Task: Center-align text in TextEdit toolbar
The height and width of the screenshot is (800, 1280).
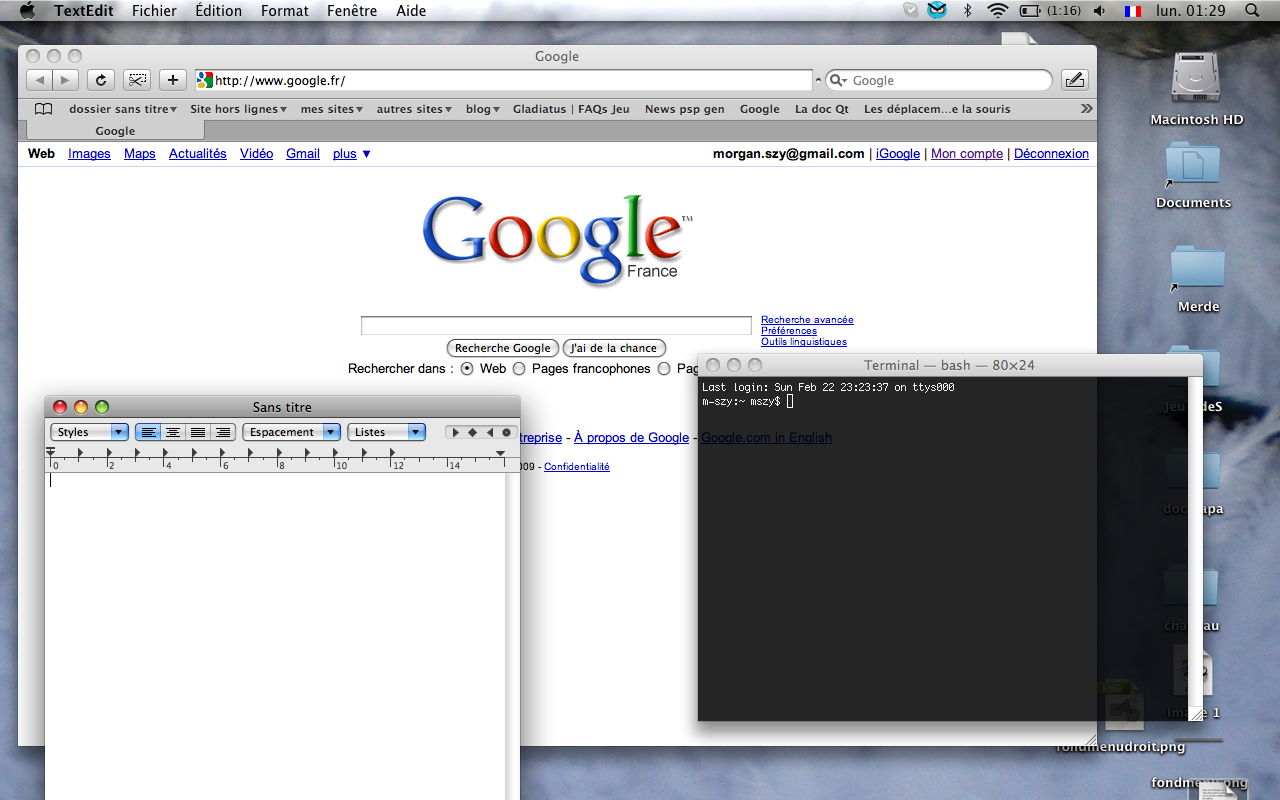Action: tap(173, 432)
